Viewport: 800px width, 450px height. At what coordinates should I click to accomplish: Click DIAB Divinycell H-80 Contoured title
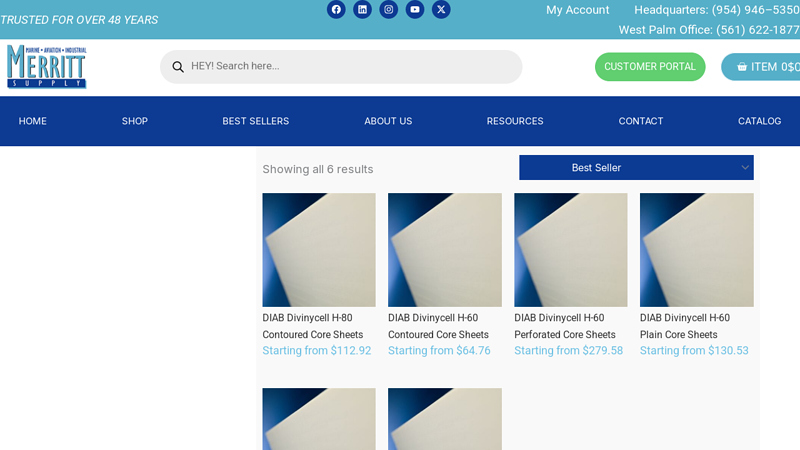313,326
